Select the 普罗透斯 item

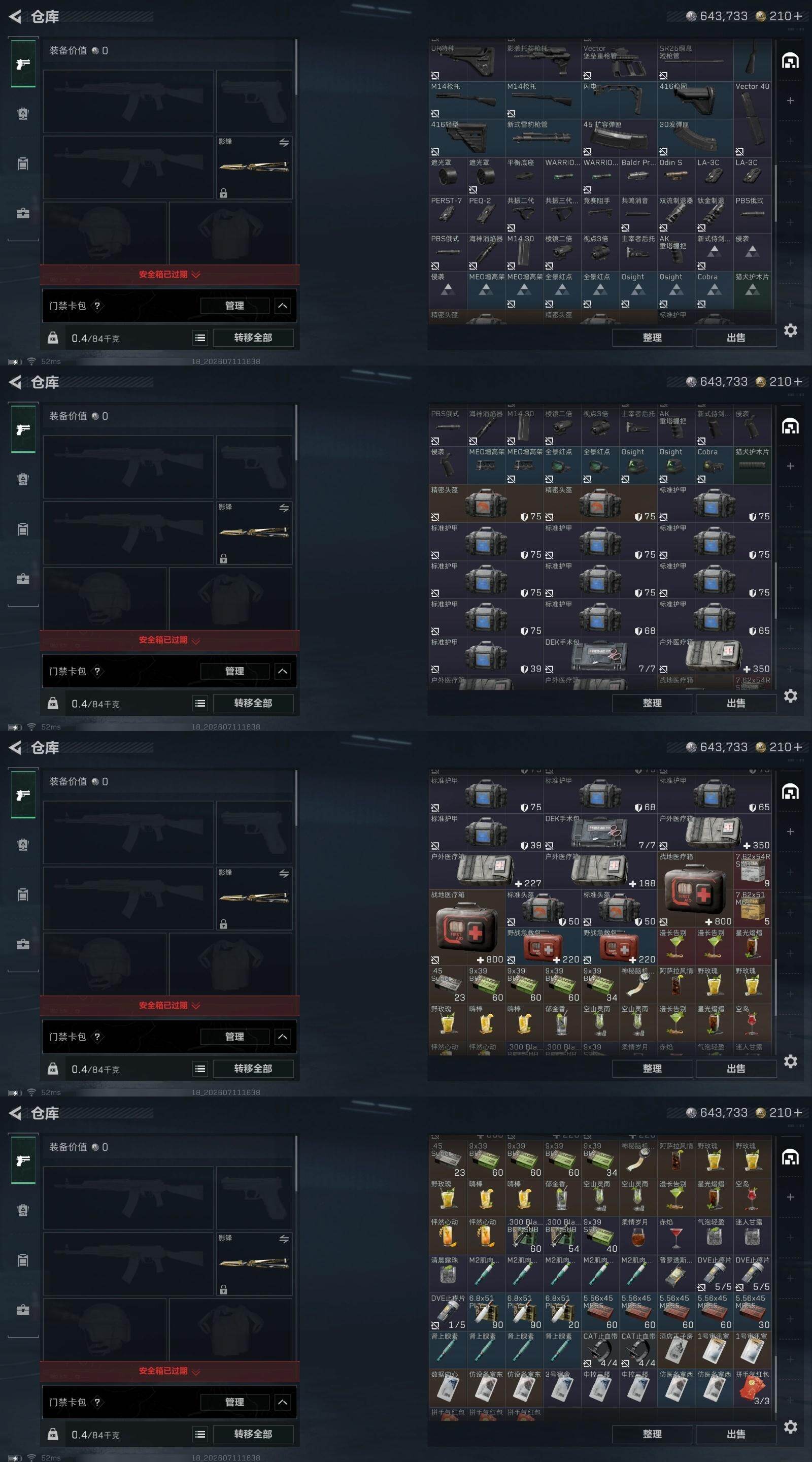tap(676, 1274)
